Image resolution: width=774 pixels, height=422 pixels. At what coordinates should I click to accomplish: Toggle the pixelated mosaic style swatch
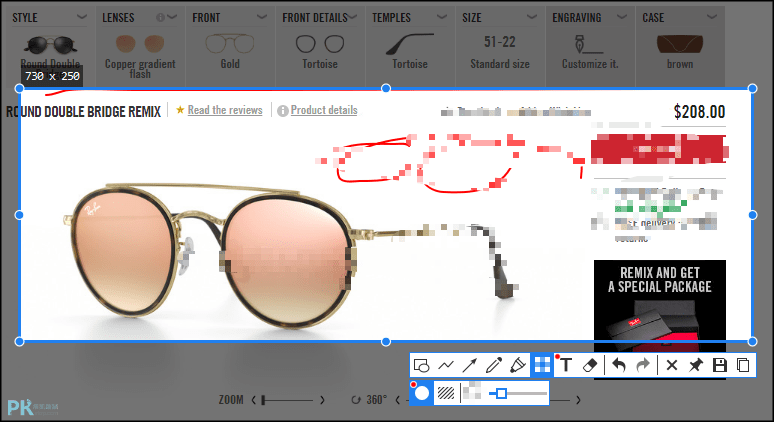click(x=472, y=391)
